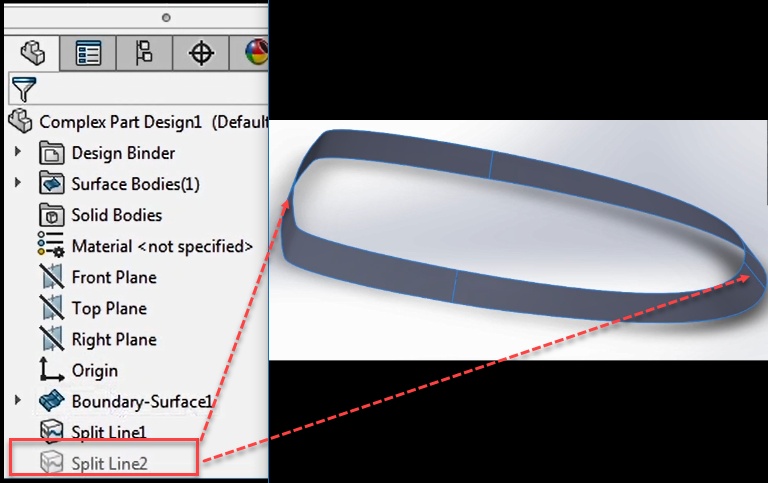Click the tree filter funnel icon

(x=24, y=89)
